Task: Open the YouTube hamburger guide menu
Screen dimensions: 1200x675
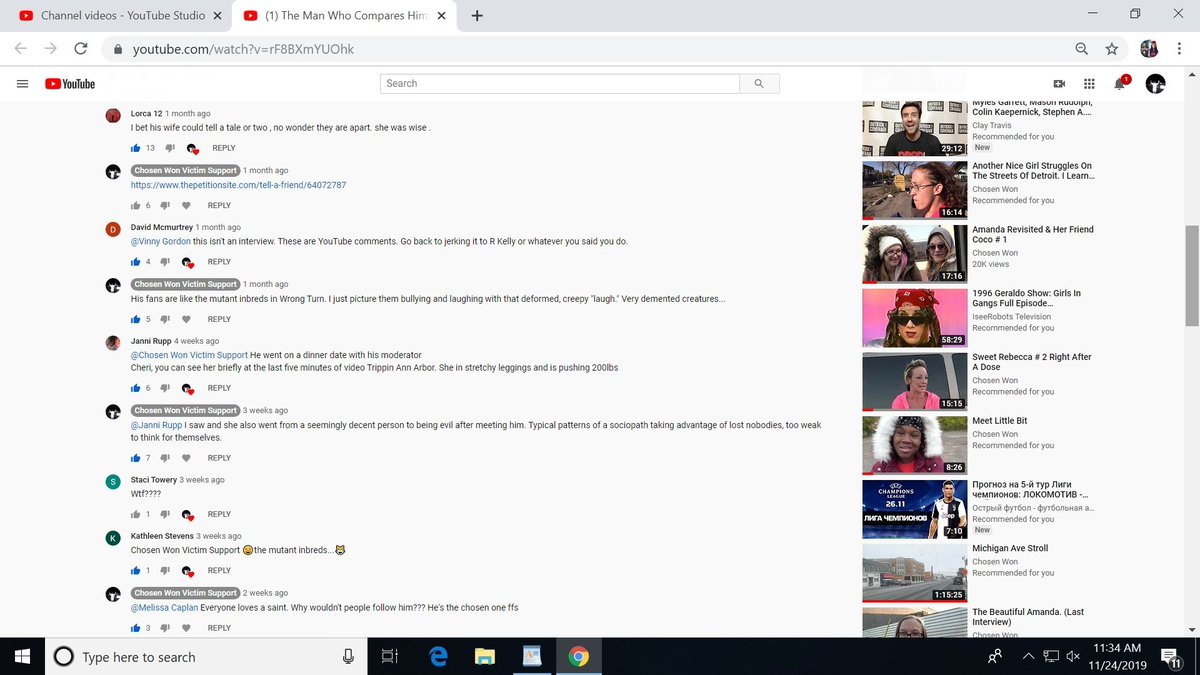Action: (x=22, y=84)
